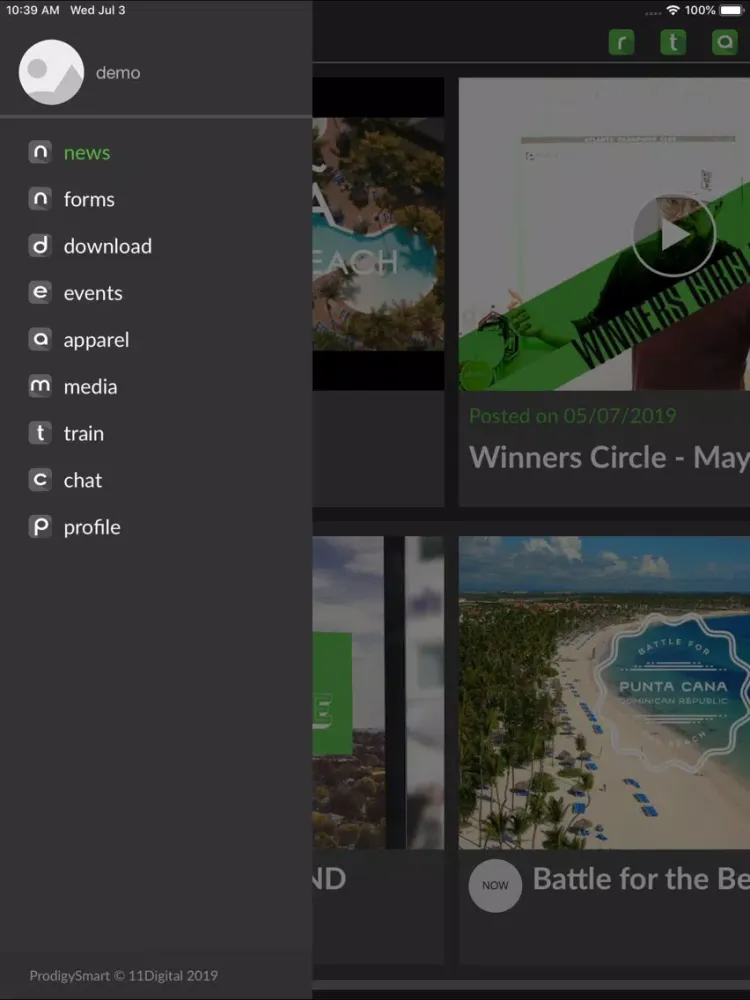
Task: Tap the 100% battery percentage text
Action: pyautogui.click(x=700, y=10)
